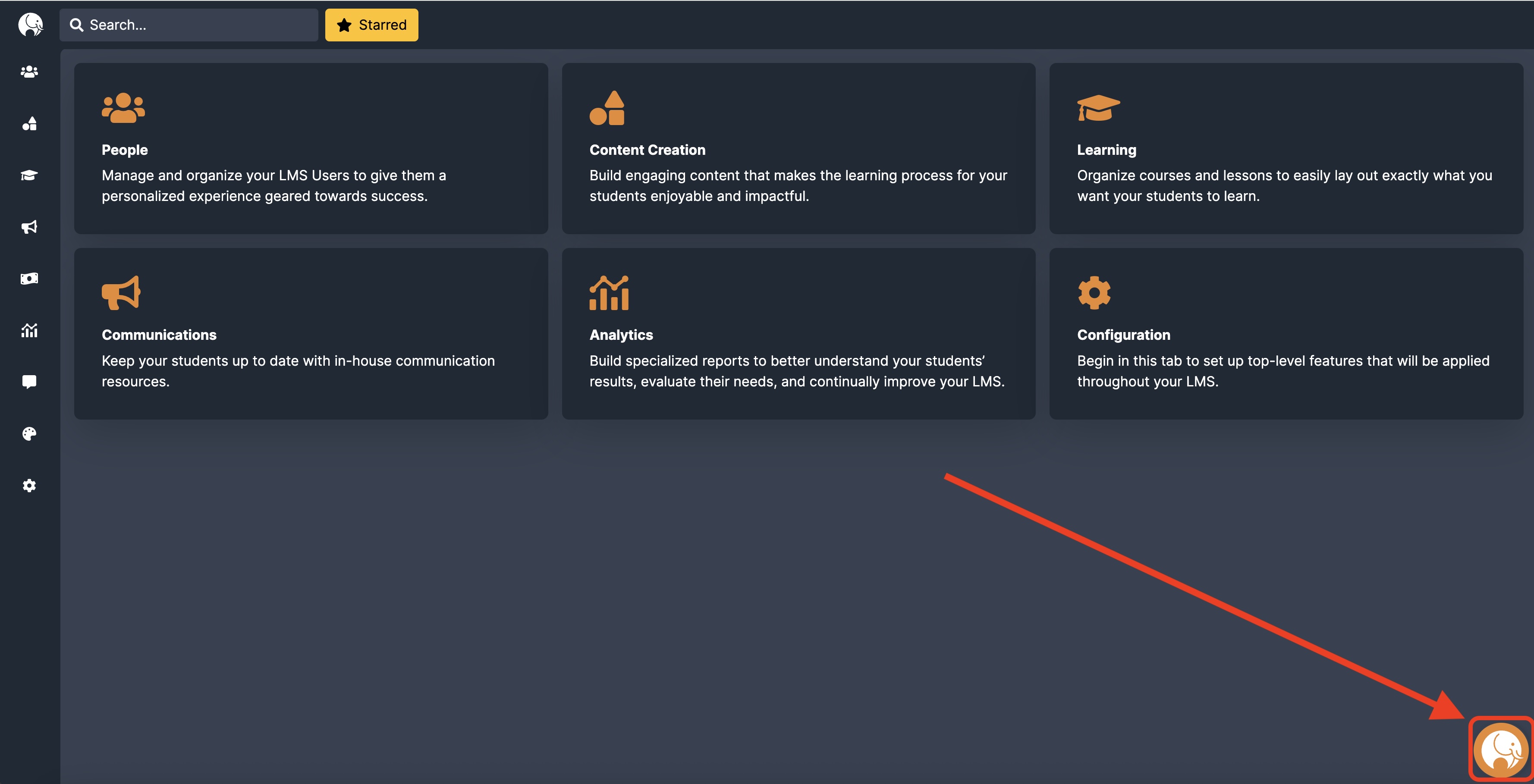Open the People card
The image size is (1534, 784).
310,149
